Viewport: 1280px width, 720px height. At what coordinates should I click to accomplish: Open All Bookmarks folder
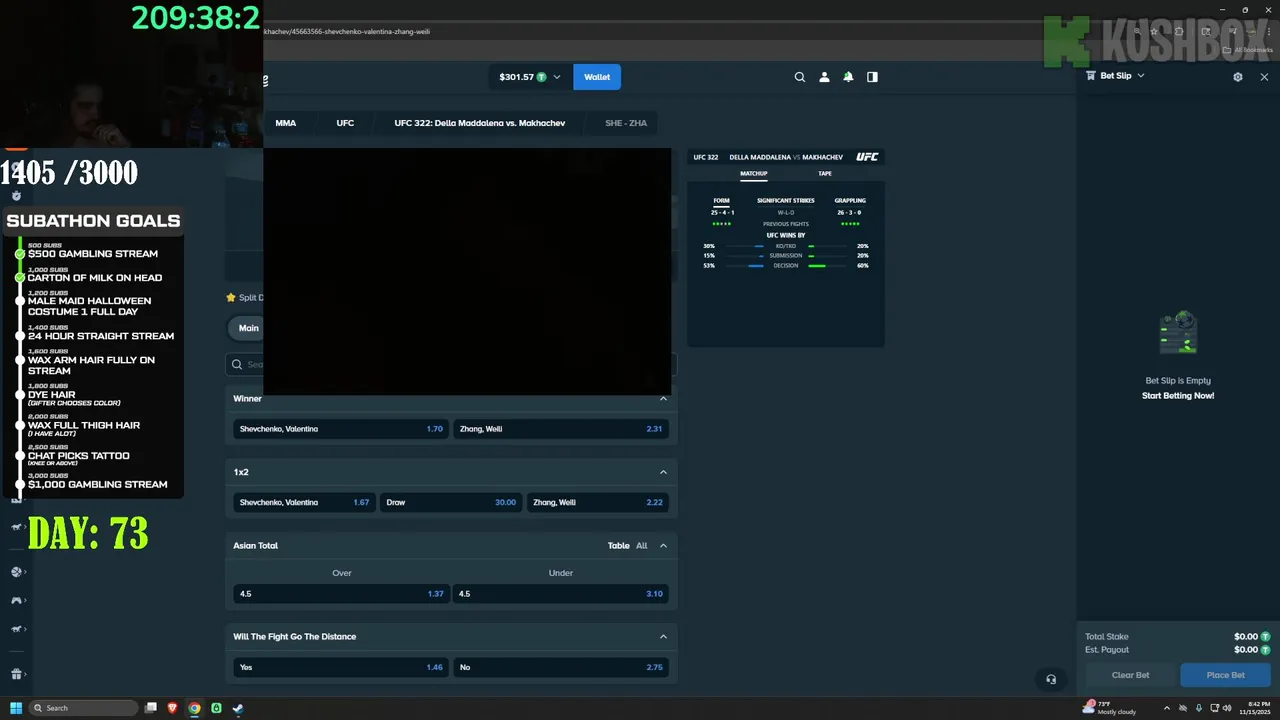pyautogui.click(x=1249, y=49)
